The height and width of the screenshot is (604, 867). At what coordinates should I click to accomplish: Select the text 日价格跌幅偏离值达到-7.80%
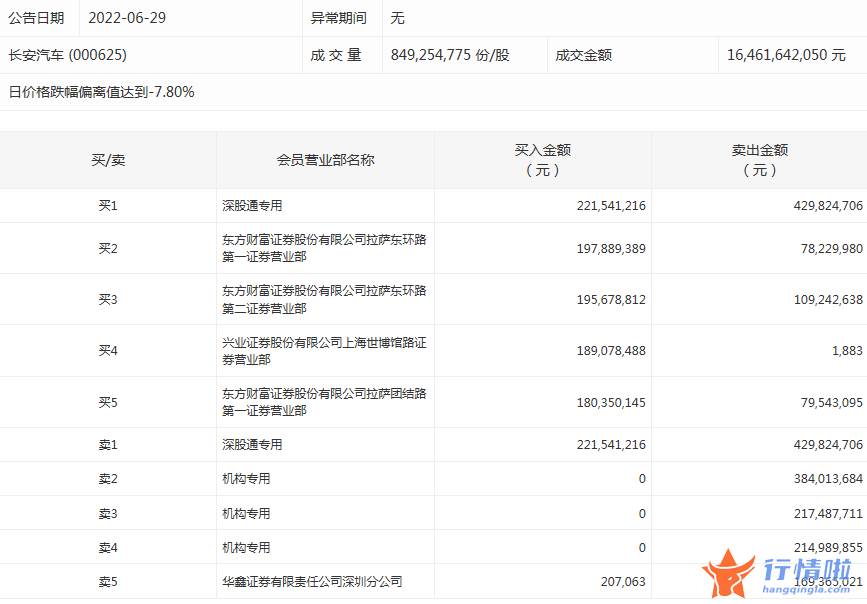pyautogui.click(x=101, y=92)
